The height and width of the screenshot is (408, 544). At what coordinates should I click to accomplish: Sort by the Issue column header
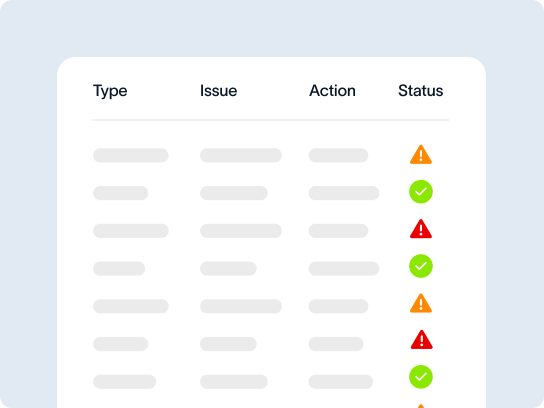[219, 91]
